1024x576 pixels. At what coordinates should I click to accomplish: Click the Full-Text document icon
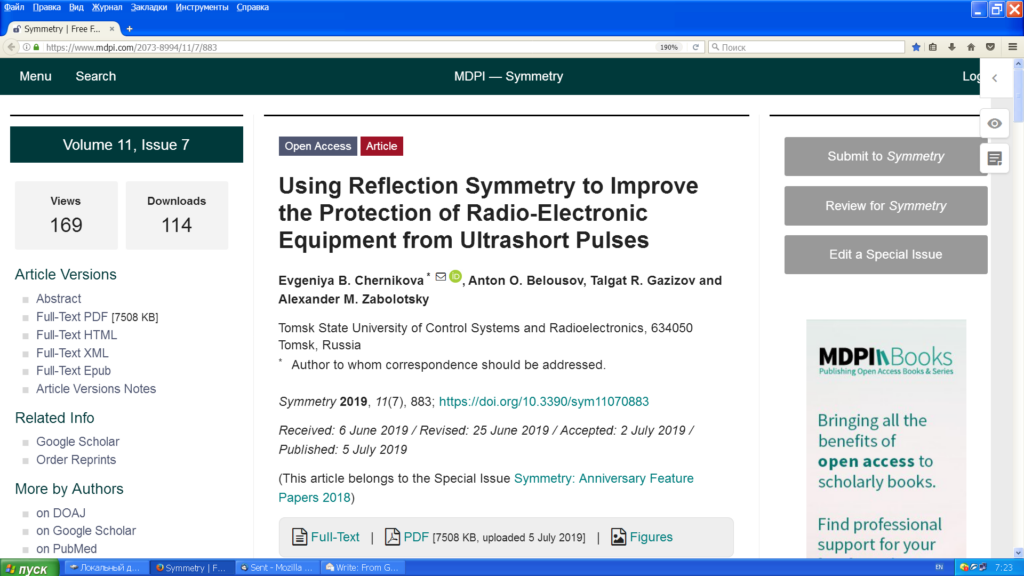point(299,537)
